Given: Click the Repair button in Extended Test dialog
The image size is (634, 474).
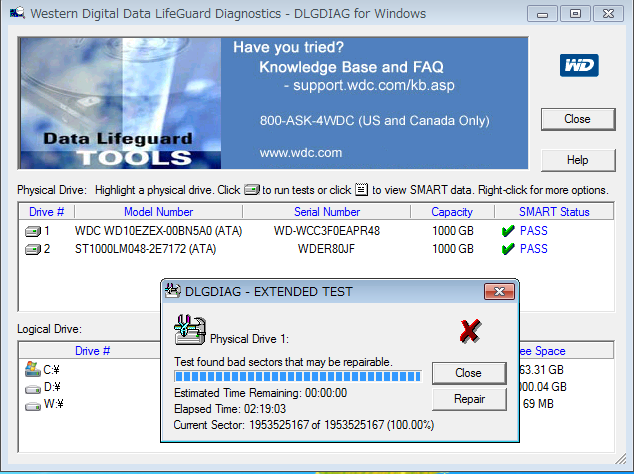Looking at the screenshot, I should click(x=469, y=399).
